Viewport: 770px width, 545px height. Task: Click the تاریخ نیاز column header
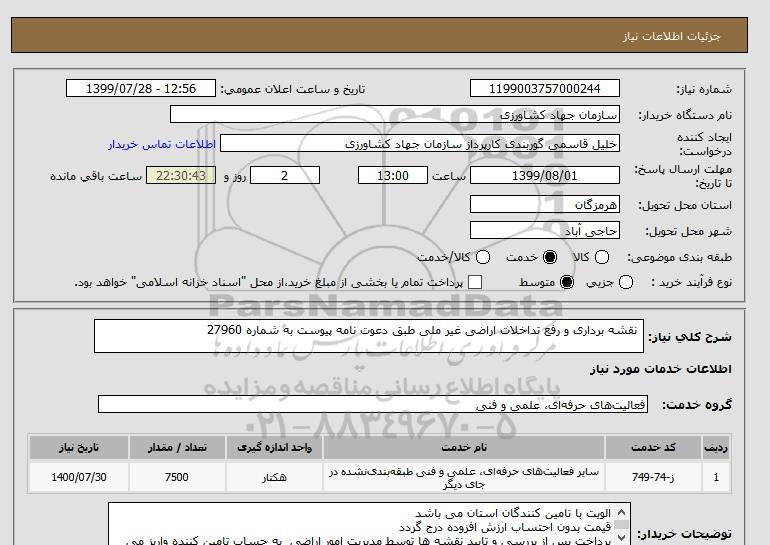click(79, 448)
